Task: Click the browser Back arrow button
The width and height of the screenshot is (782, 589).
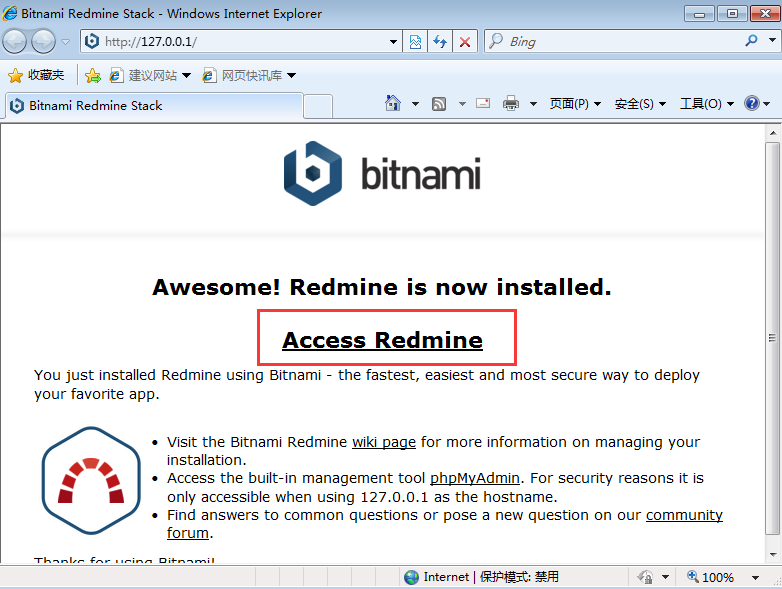Action: [14, 41]
